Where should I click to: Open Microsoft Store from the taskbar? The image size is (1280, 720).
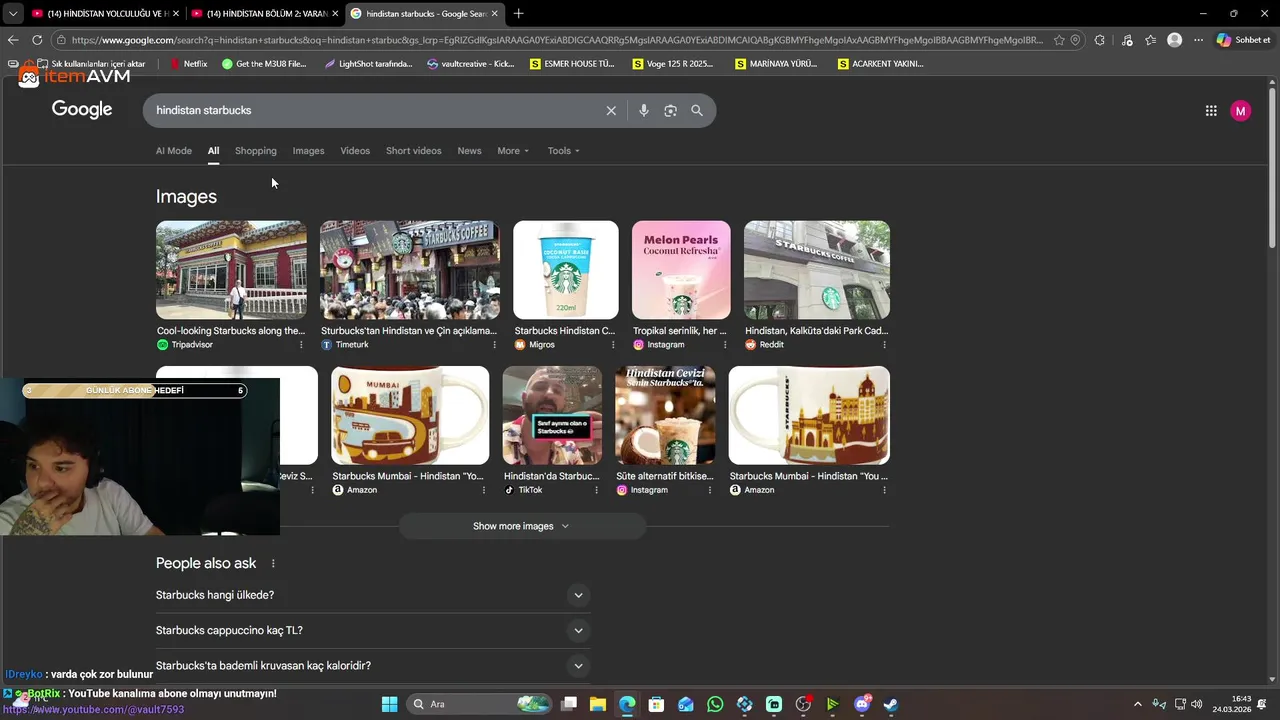[656, 704]
